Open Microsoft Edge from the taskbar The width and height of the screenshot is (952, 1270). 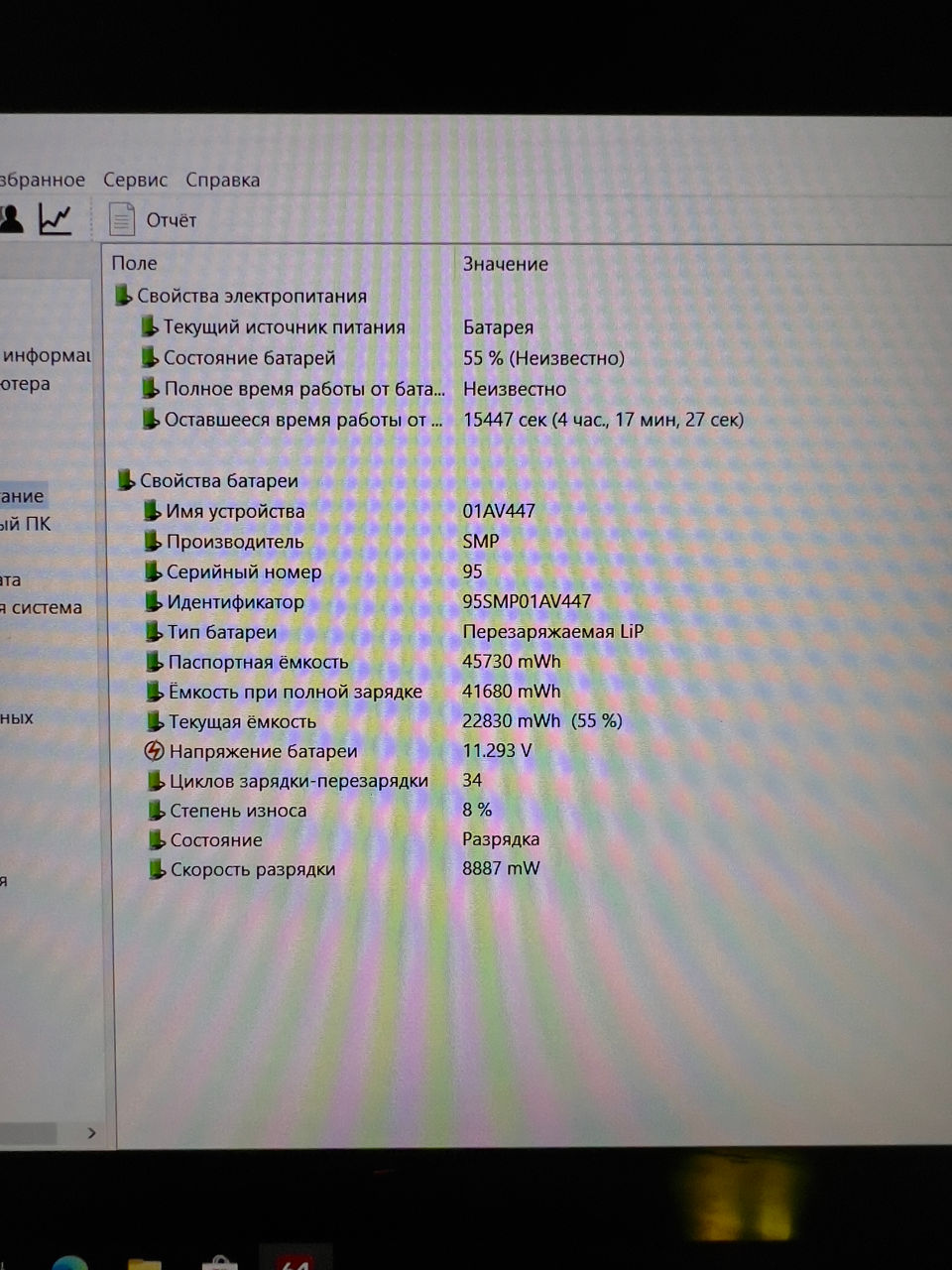(x=69, y=1263)
